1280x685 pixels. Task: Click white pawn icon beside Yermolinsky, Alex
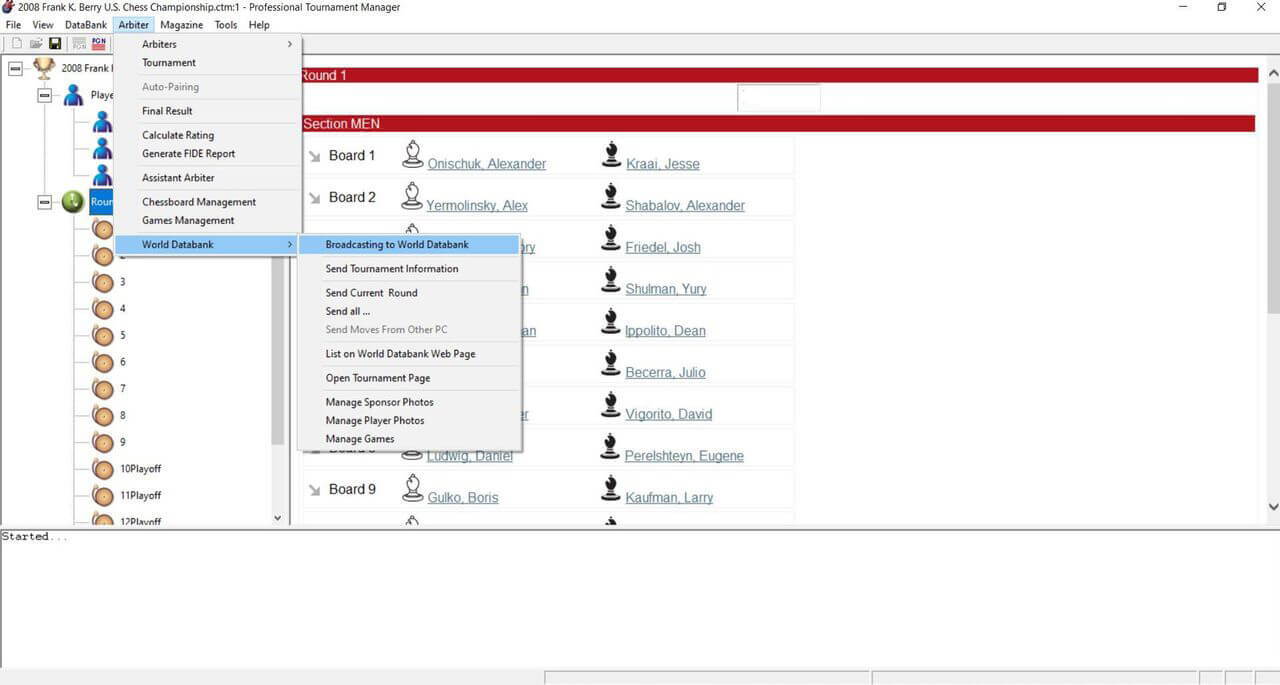pyautogui.click(x=412, y=195)
